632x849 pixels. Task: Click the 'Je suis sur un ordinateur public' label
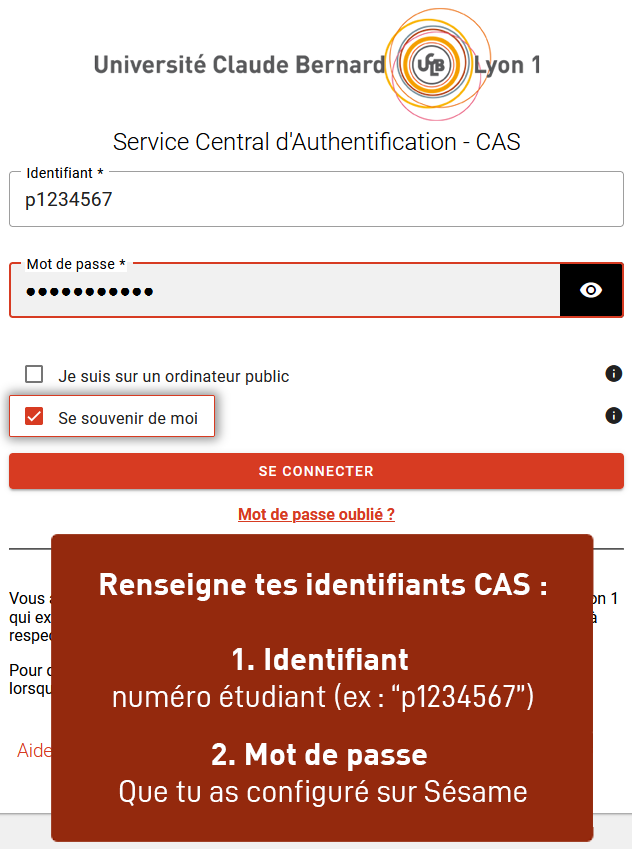coord(173,376)
